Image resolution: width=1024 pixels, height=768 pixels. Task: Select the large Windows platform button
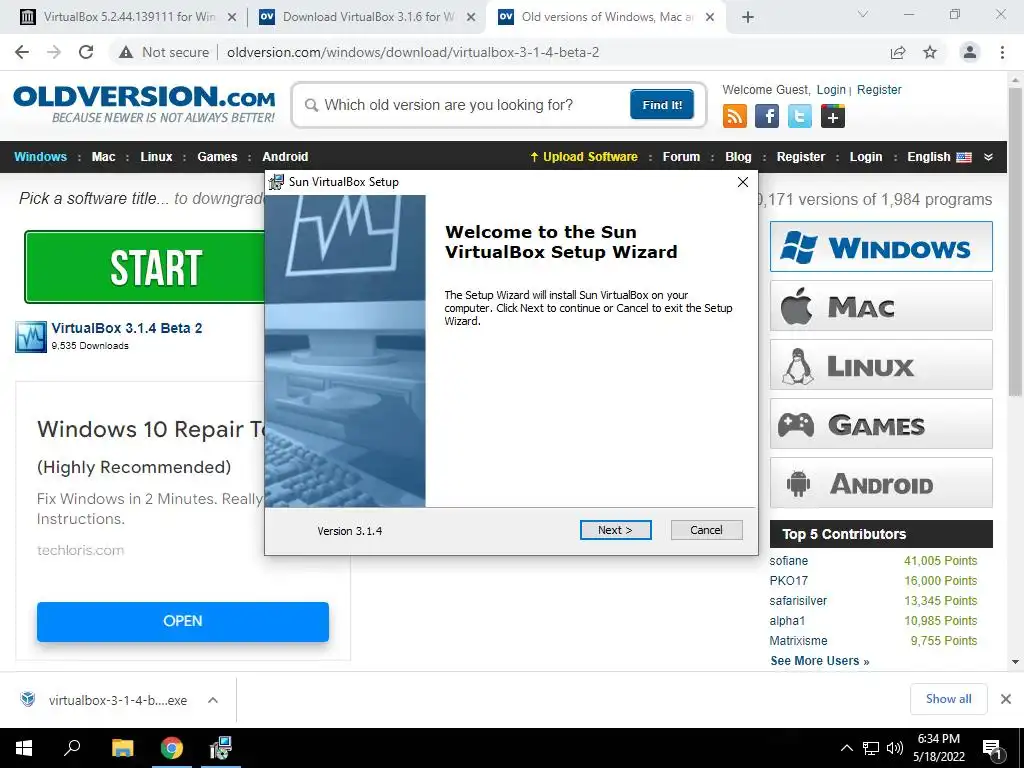(881, 246)
